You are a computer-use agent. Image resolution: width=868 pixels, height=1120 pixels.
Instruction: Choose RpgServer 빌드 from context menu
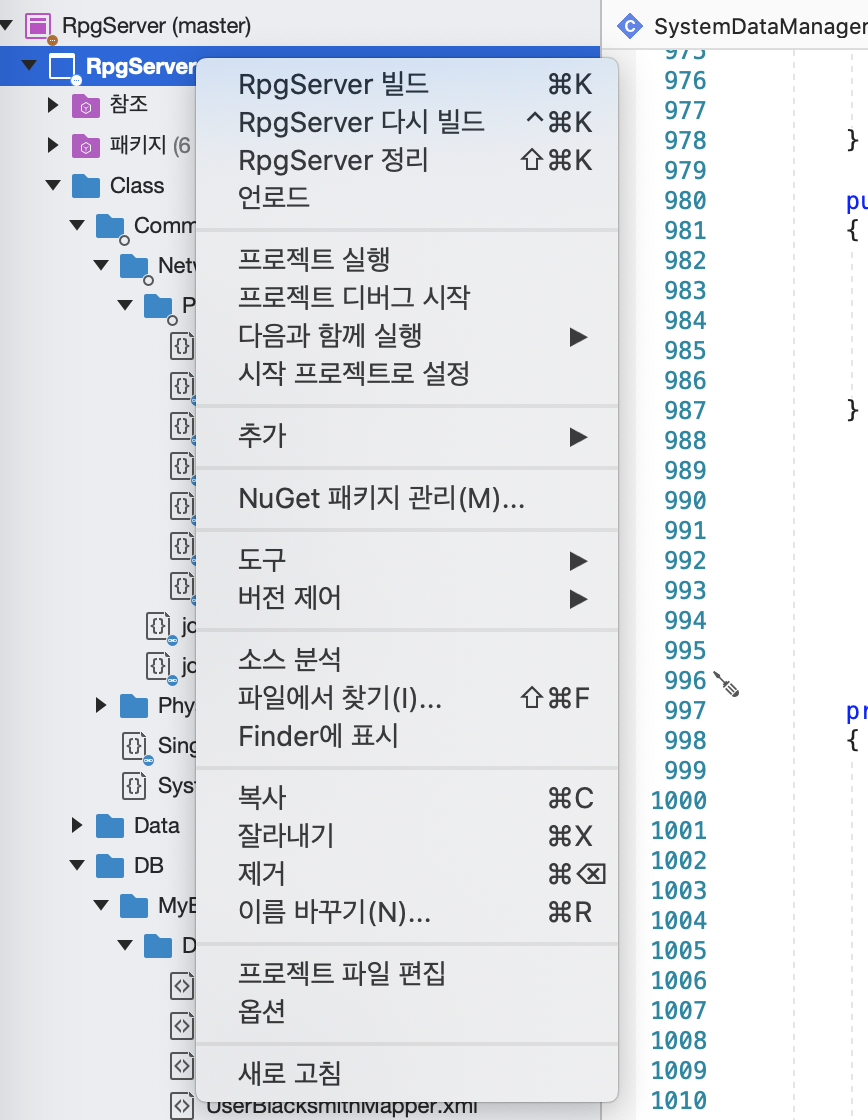coord(406,84)
